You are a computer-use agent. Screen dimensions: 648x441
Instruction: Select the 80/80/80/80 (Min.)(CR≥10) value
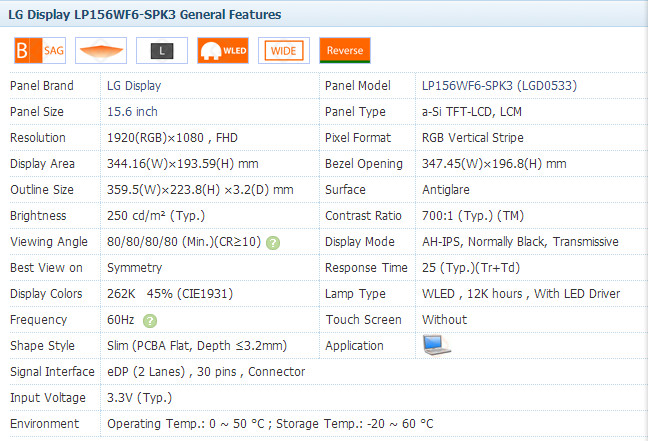[184, 242]
